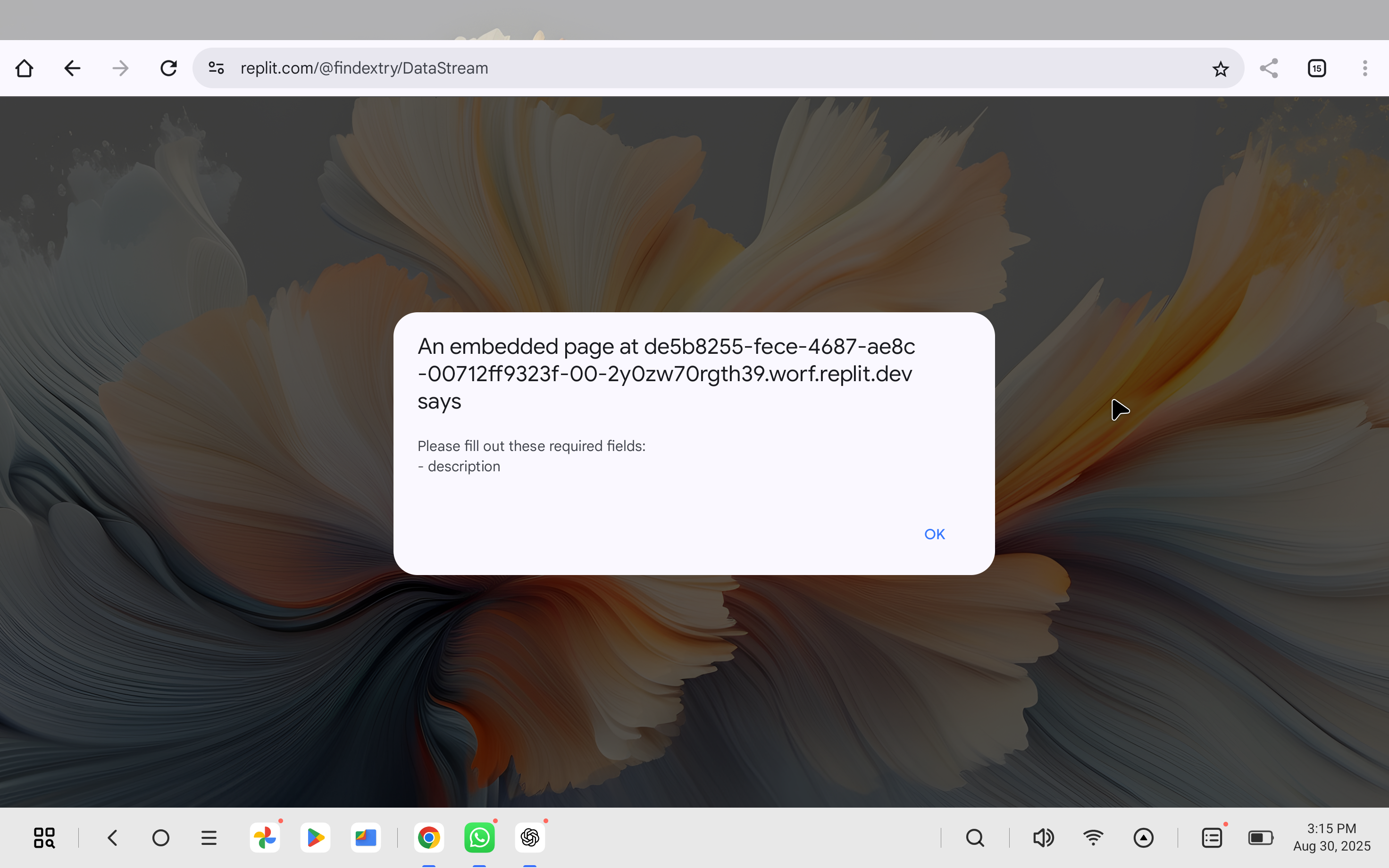Reload the current page
The height and width of the screenshot is (868, 1389).
tap(168, 68)
